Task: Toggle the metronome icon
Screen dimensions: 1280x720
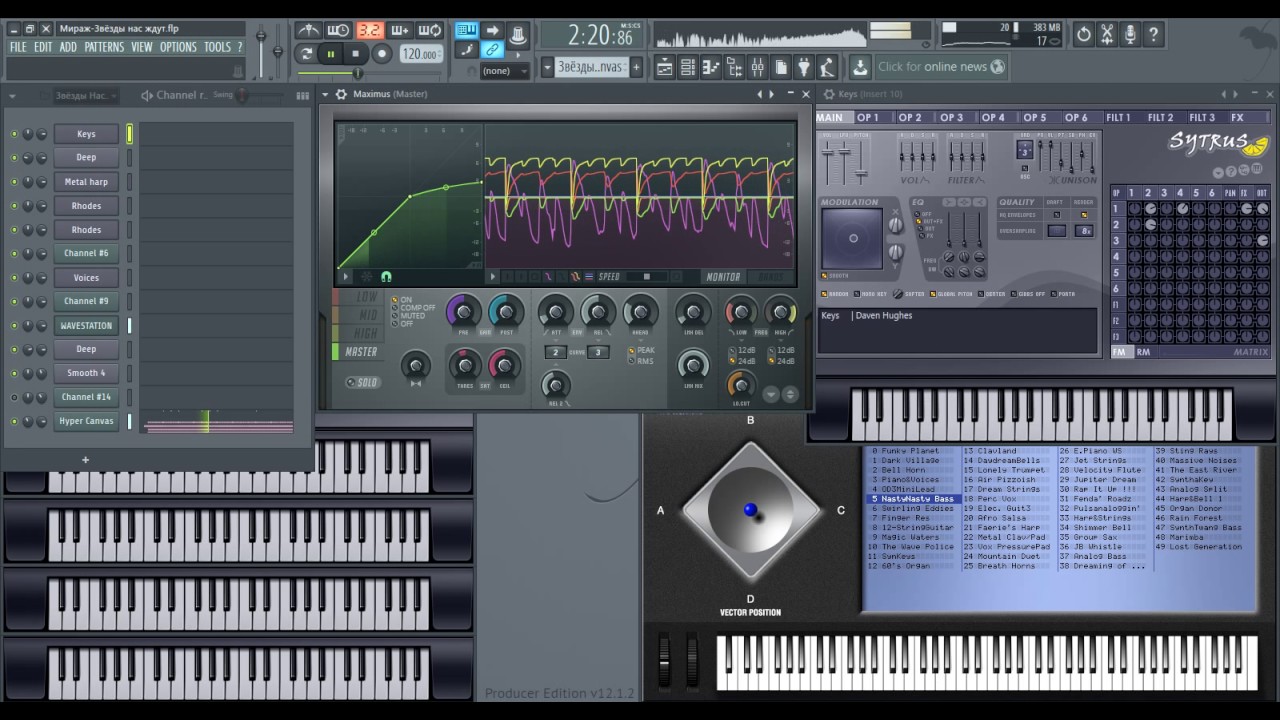Action: tap(310, 31)
